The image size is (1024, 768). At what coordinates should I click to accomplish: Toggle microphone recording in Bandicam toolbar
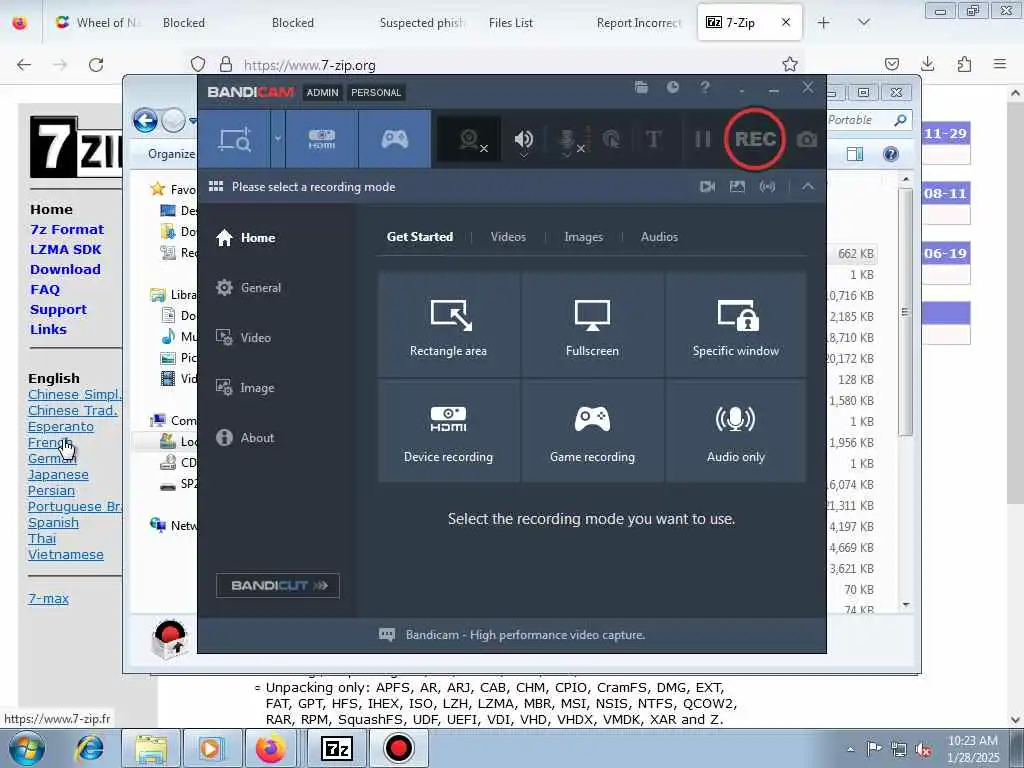568,139
